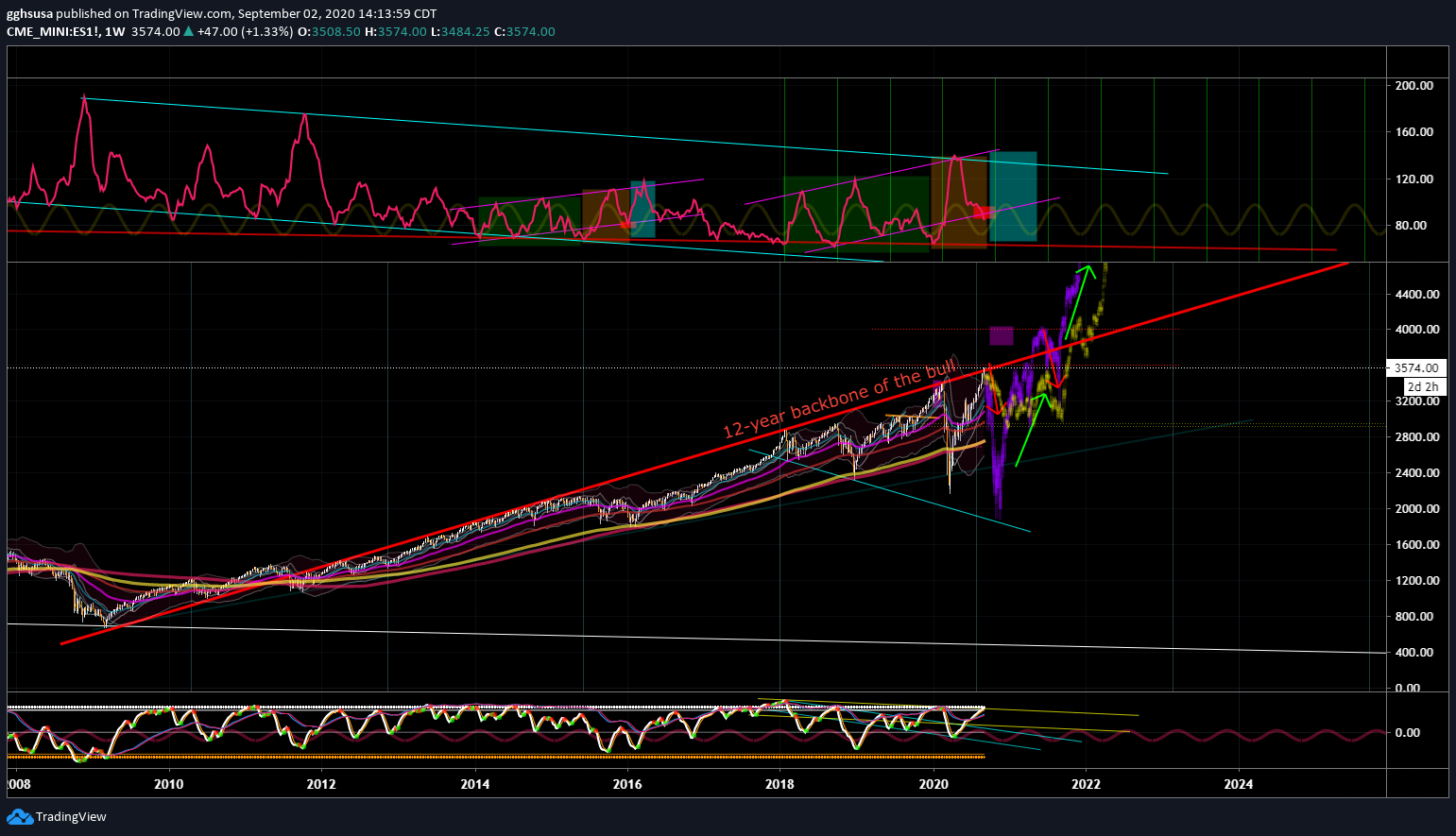Viewport: 1456px width, 836px height.
Task: Click the high value H:3574.00
Action: (395, 31)
